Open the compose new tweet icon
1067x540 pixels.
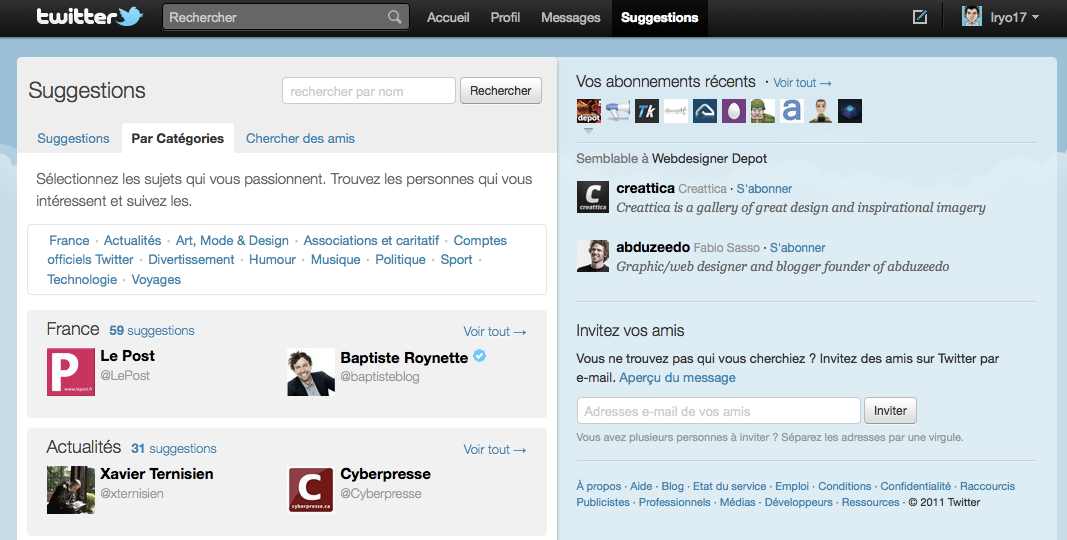point(919,17)
